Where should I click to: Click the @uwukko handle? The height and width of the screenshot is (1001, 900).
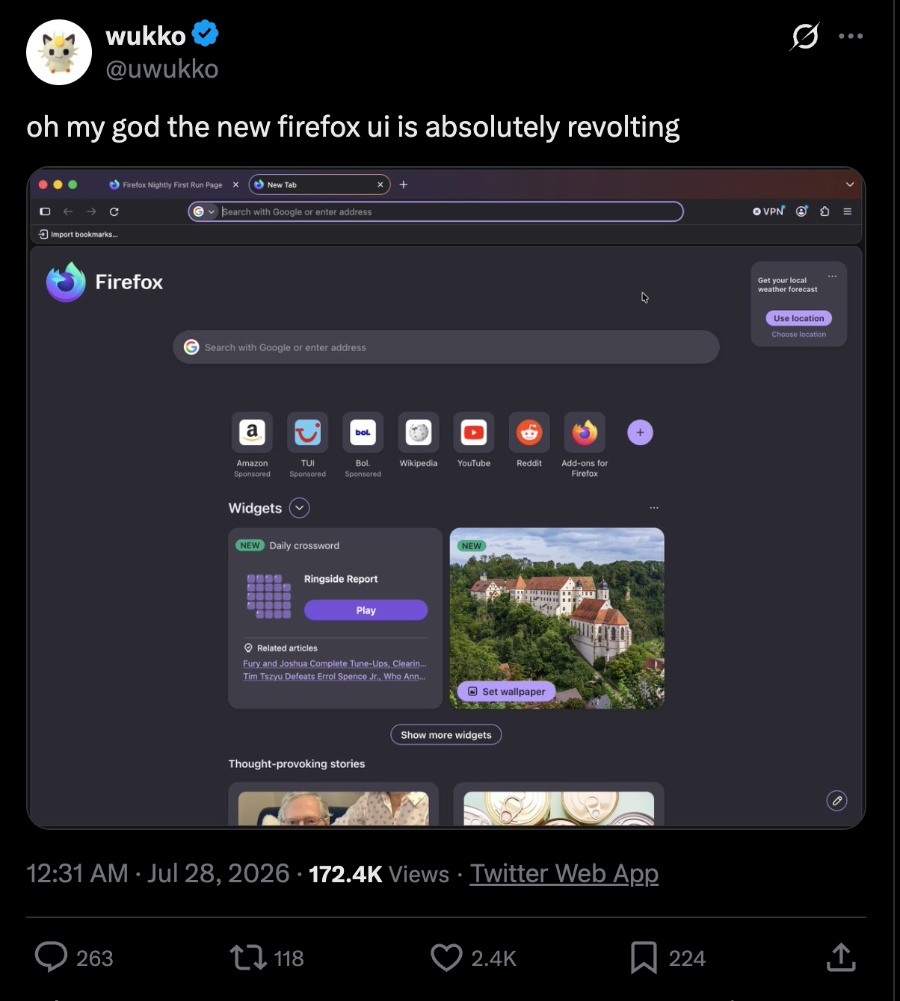point(162,68)
